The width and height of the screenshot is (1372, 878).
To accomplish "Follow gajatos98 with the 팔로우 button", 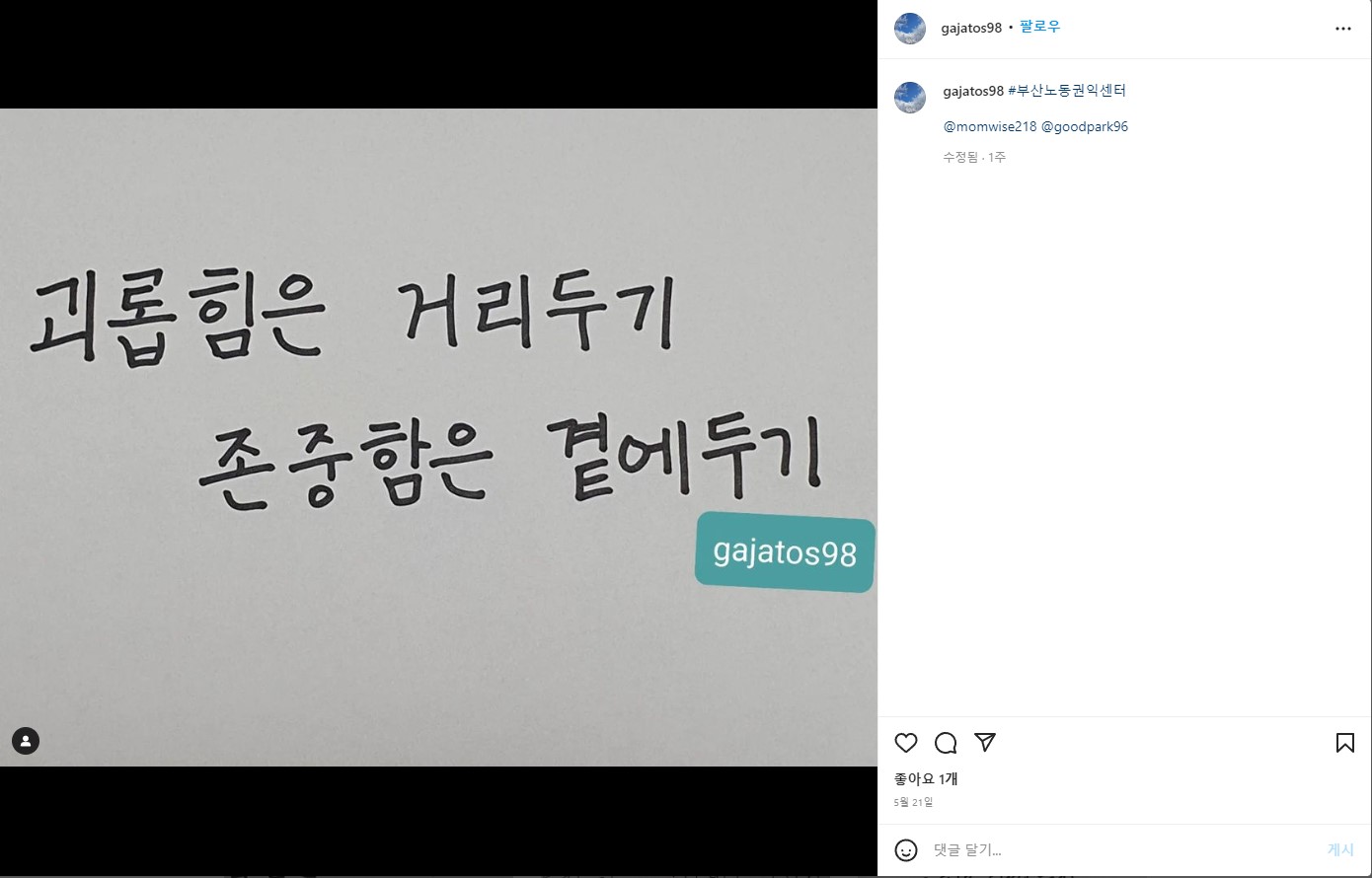I will 1040,28.
